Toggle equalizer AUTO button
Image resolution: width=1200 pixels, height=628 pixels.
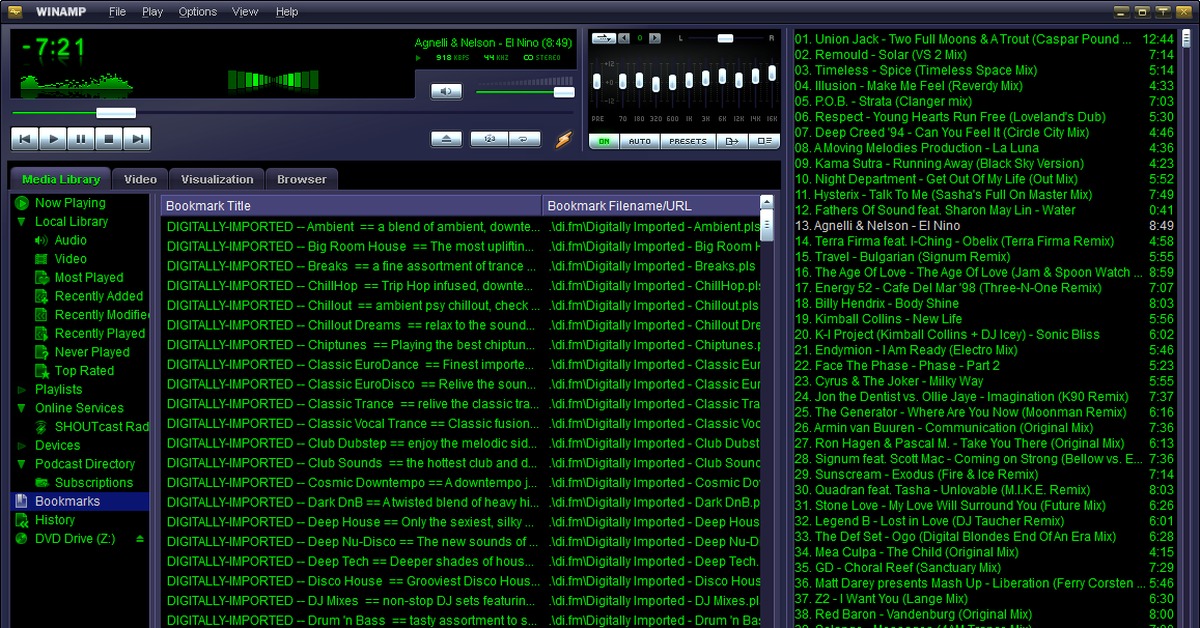point(639,141)
